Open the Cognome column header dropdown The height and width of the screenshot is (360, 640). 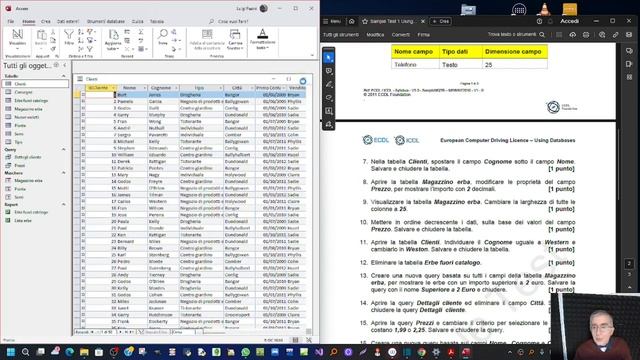(x=176, y=88)
